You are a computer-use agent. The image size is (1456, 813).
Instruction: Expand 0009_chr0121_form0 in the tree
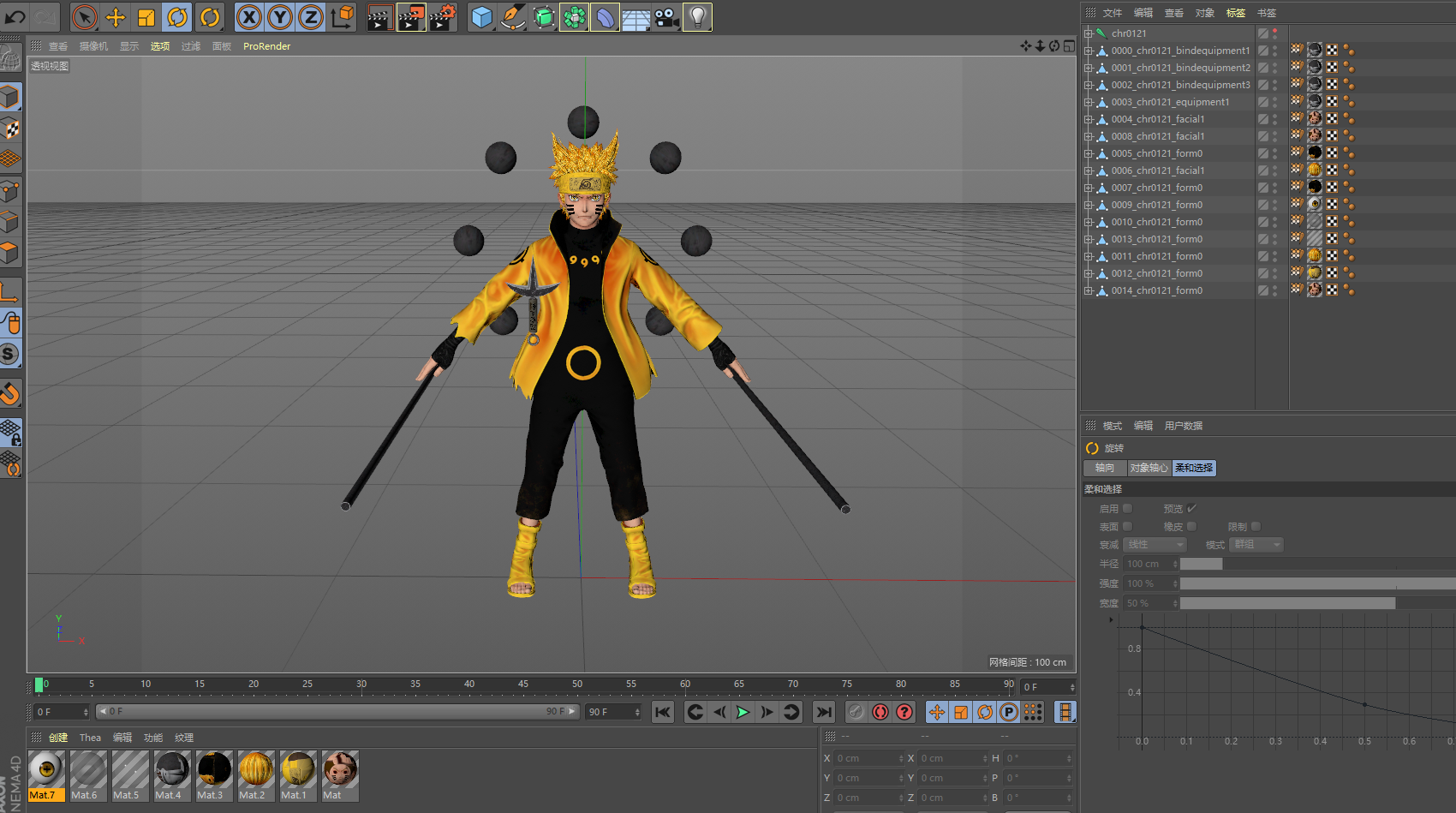click(1089, 205)
